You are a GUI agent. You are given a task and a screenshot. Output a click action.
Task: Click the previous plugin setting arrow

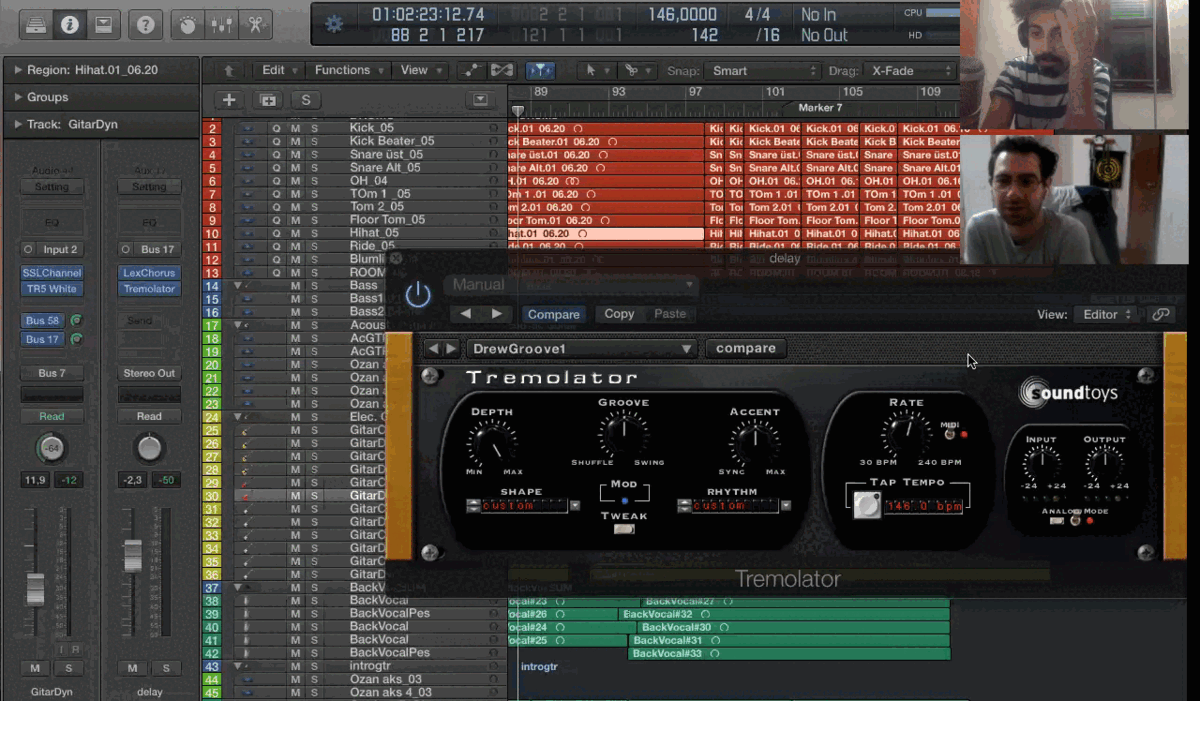[x=465, y=314]
